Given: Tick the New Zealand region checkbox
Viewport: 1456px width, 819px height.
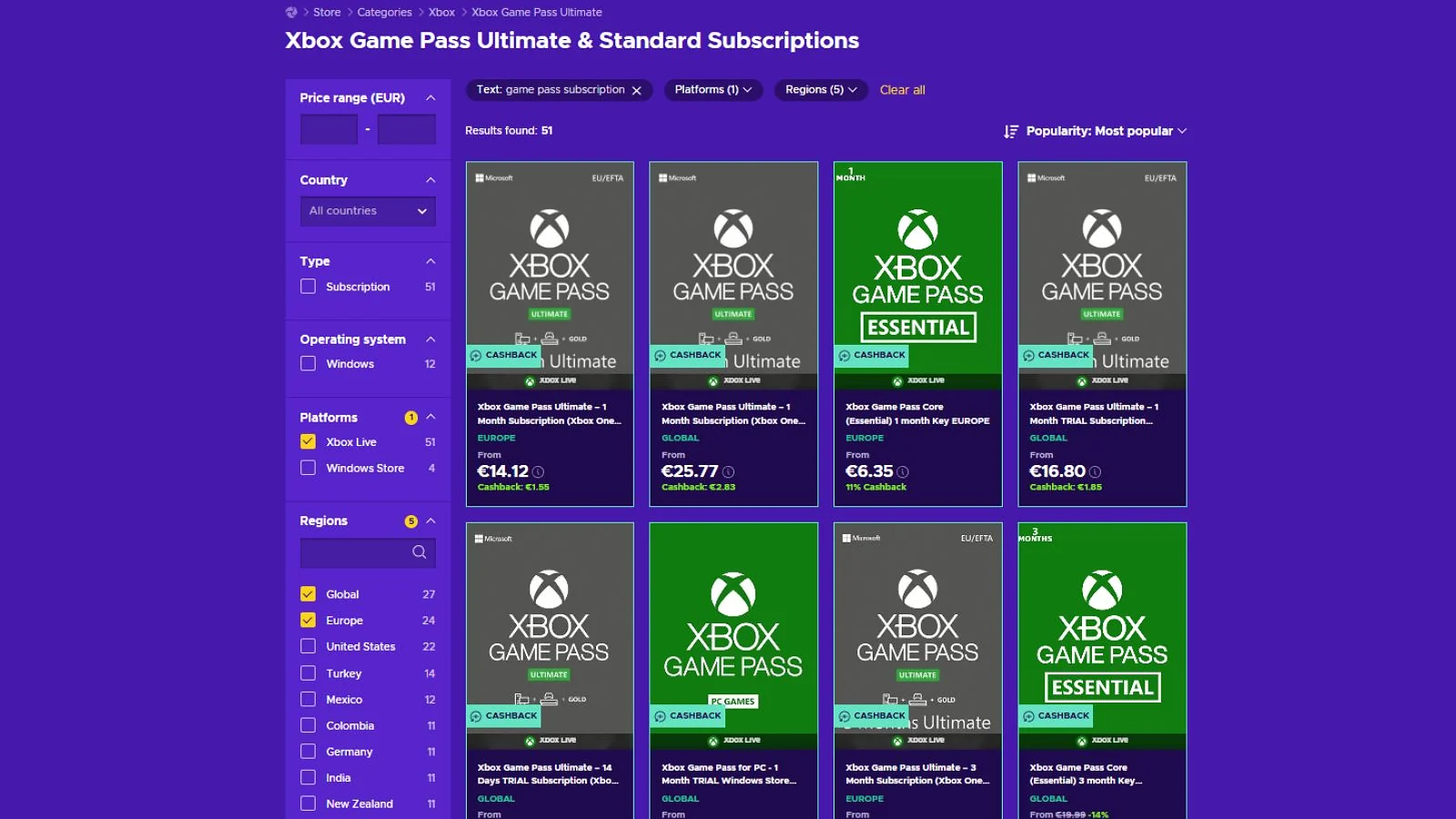Looking at the screenshot, I should pyautogui.click(x=308, y=804).
